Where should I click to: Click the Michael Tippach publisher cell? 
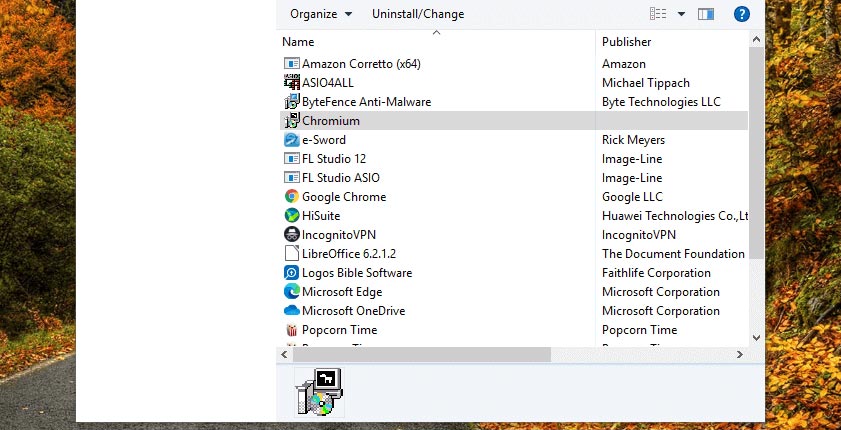coord(646,83)
